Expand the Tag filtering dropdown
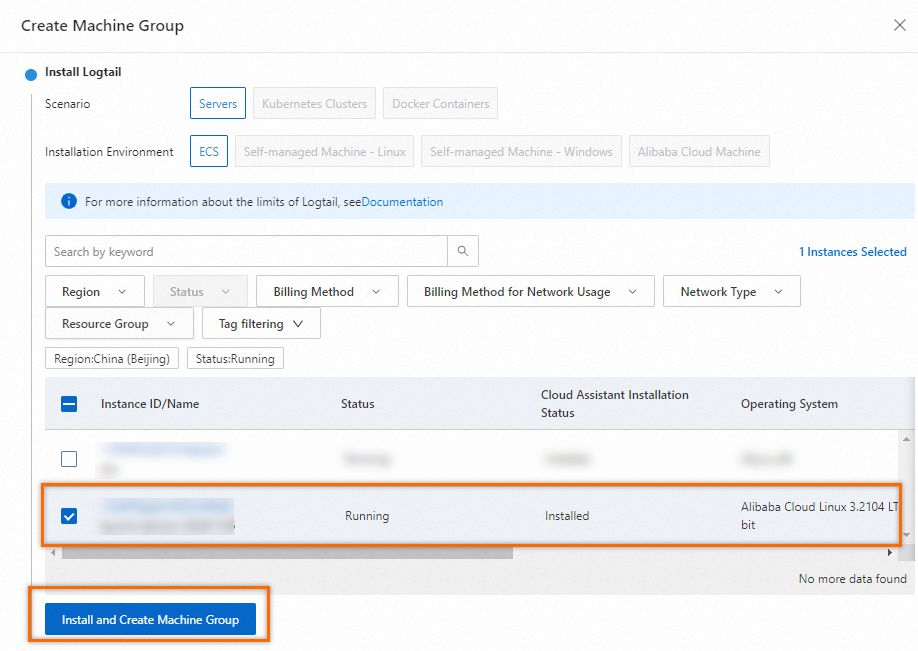918x651 pixels. point(261,324)
